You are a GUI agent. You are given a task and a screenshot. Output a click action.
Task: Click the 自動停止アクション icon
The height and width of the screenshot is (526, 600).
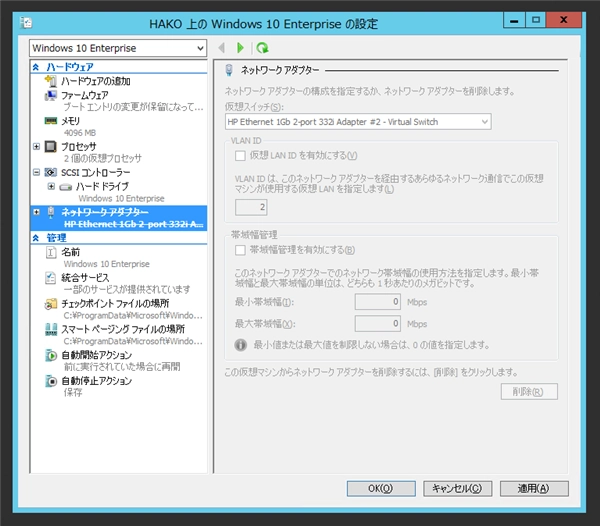click(51, 381)
